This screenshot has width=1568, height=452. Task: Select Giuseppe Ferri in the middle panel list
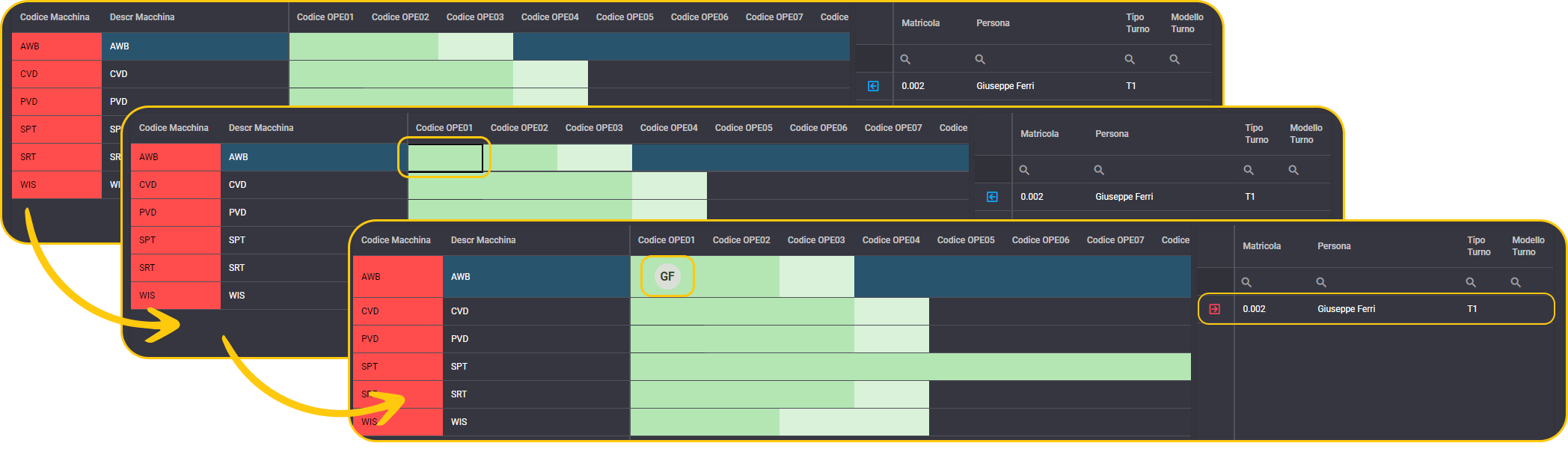(1124, 197)
